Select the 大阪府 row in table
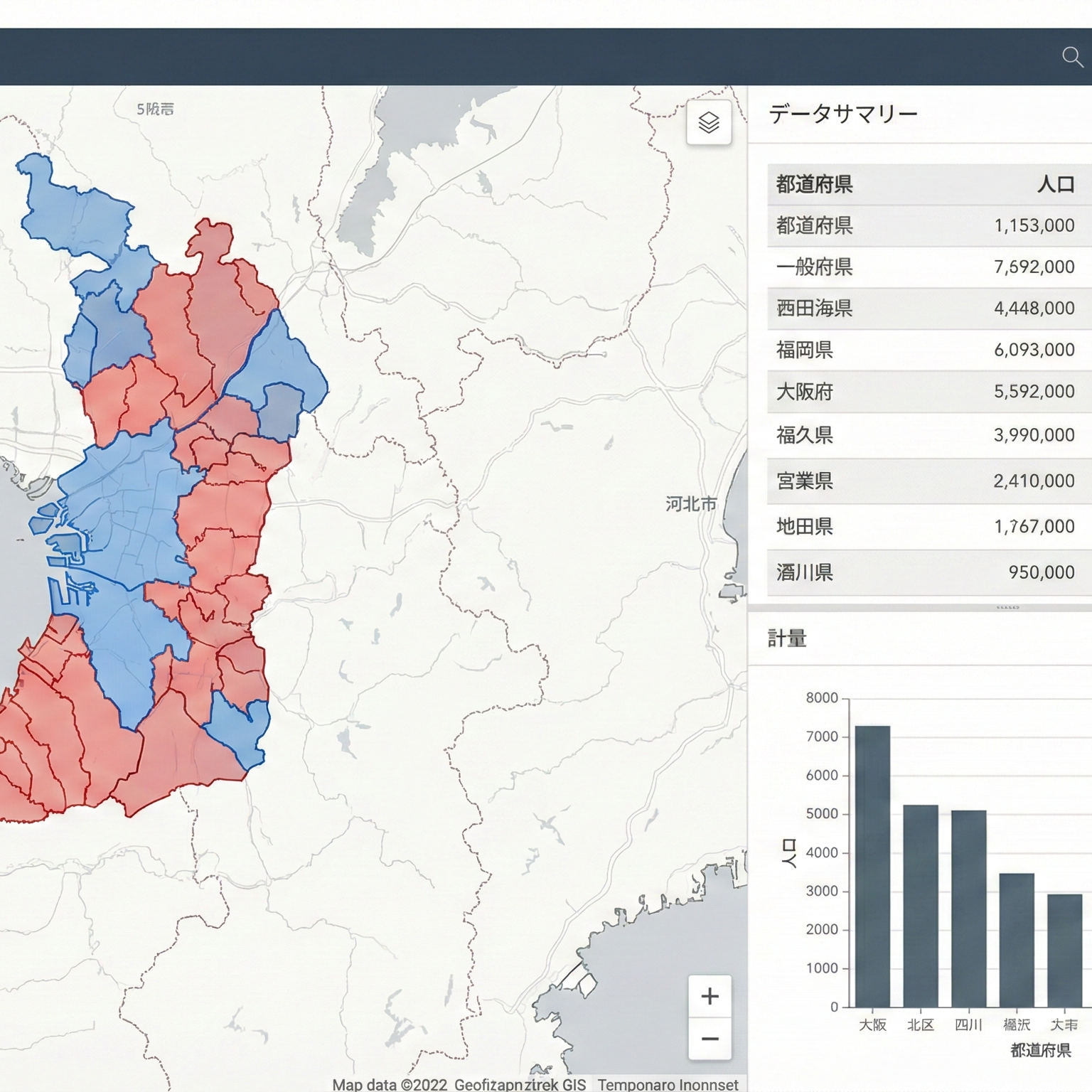 point(924,392)
